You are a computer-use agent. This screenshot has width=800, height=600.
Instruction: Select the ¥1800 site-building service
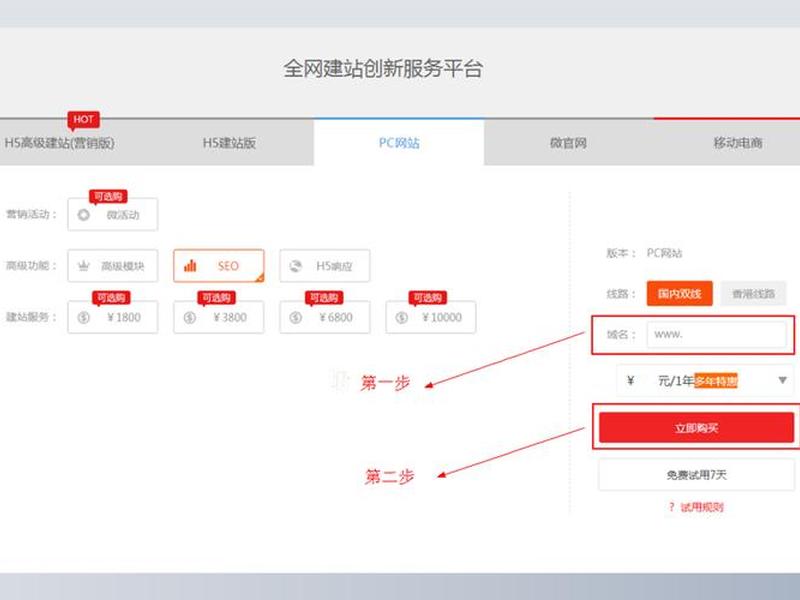tap(113, 317)
